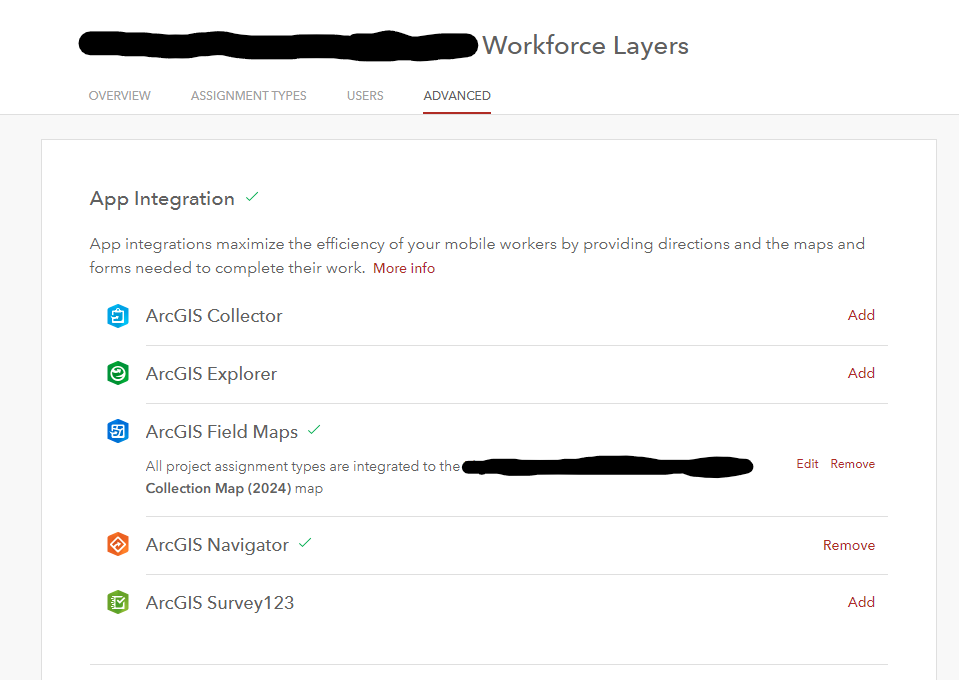Screen dimensions: 959x680
Task: Click the ArcGIS Field Maps app icon
Action: click(118, 431)
